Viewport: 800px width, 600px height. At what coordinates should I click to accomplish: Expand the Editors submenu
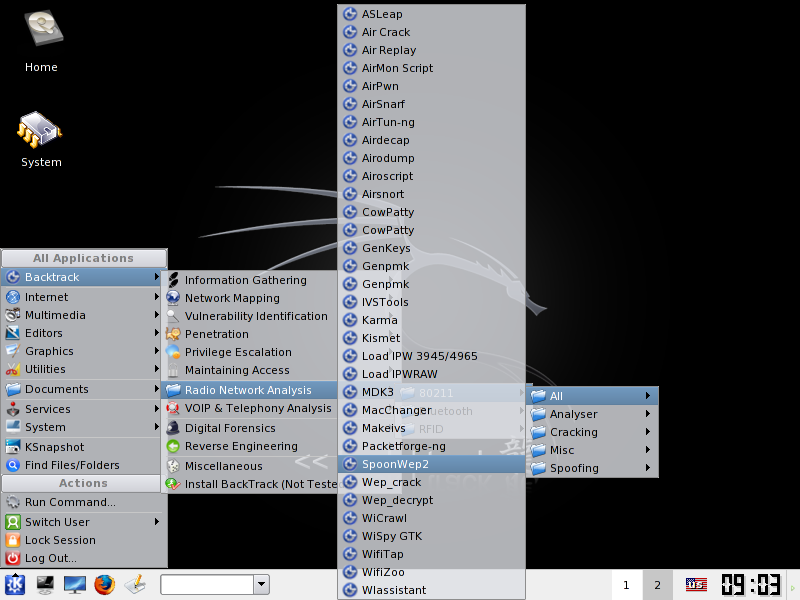tap(82, 333)
